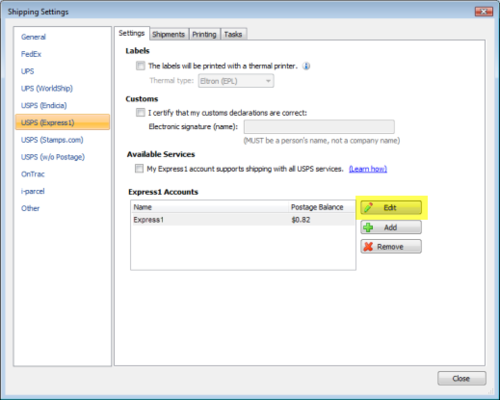
Task: Follow the Learn how link
Action: point(368,169)
